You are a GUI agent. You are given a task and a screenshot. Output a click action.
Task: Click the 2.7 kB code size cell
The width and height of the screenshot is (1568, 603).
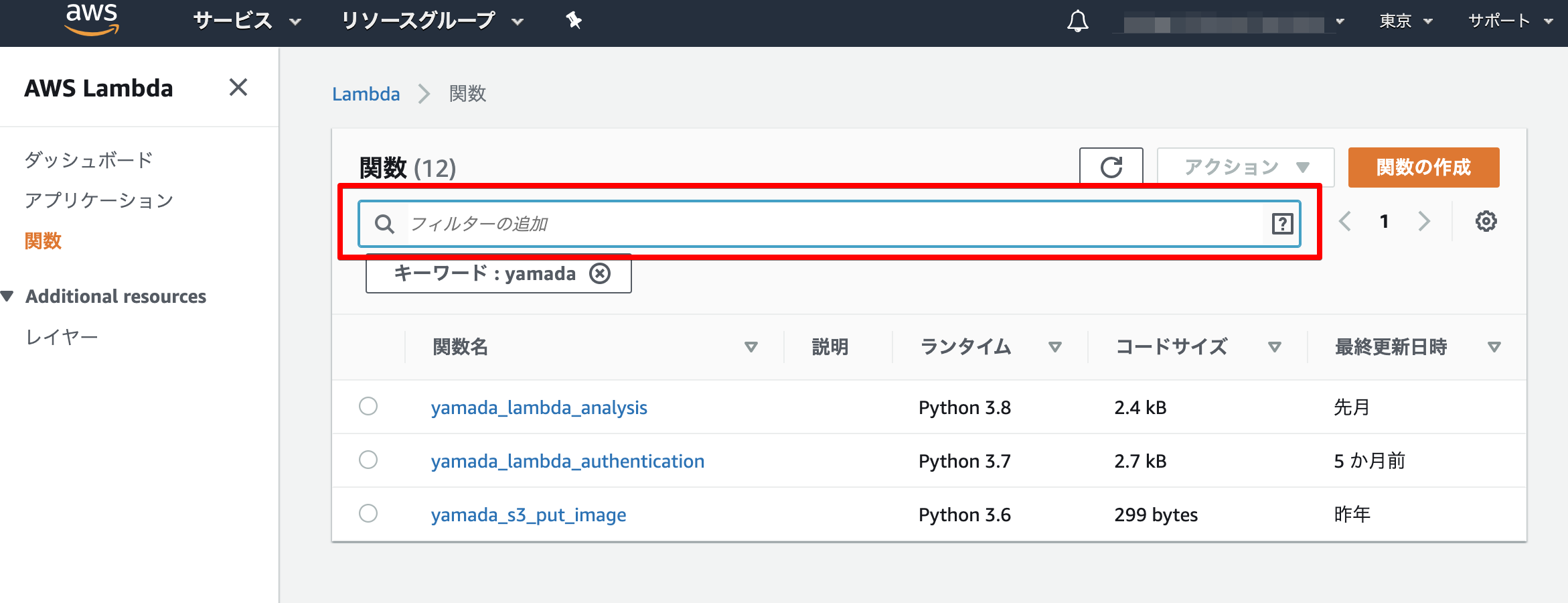[1141, 461]
